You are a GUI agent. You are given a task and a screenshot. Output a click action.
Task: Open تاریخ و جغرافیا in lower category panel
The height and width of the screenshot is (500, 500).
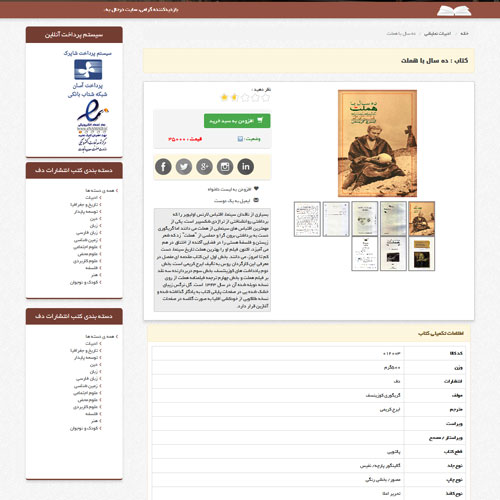pyautogui.click(x=84, y=351)
